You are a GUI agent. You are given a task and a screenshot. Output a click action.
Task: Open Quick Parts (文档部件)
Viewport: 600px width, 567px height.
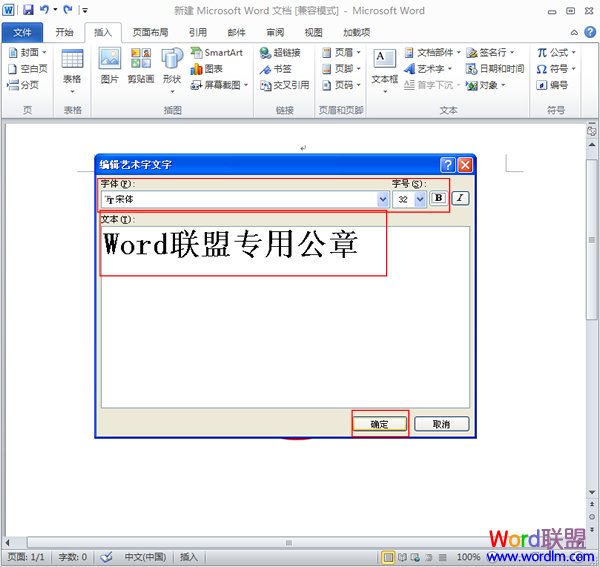[432, 52]
